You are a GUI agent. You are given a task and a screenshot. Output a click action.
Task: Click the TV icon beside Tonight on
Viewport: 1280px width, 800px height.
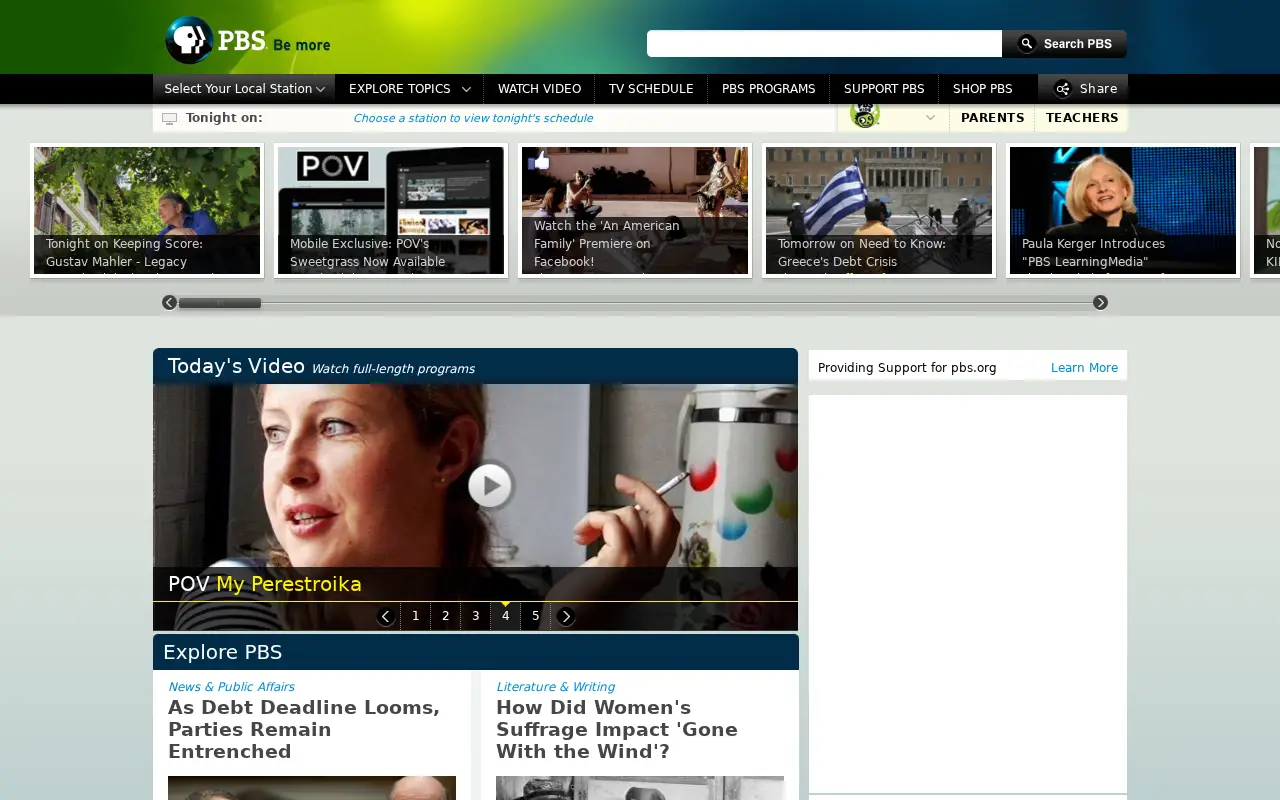point(169,118)
